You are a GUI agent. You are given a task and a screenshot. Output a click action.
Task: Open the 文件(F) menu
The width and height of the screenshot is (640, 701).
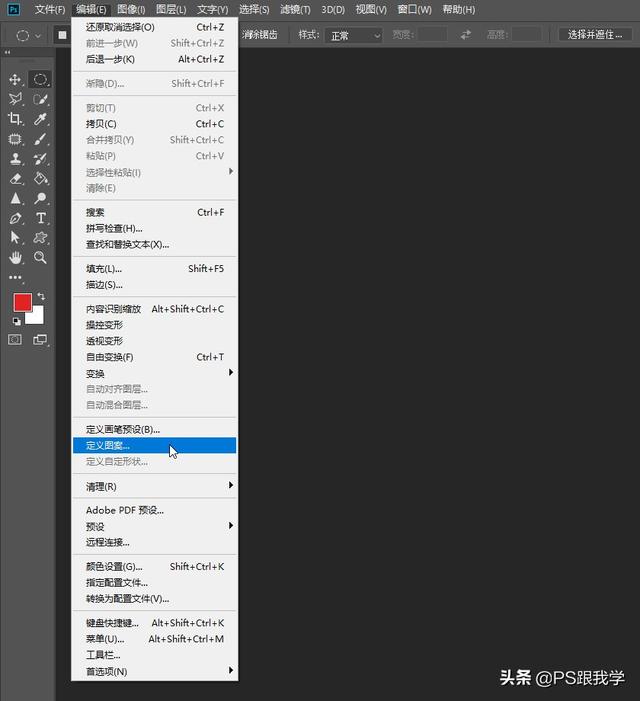pyautogui.click(x=50, y=9)
